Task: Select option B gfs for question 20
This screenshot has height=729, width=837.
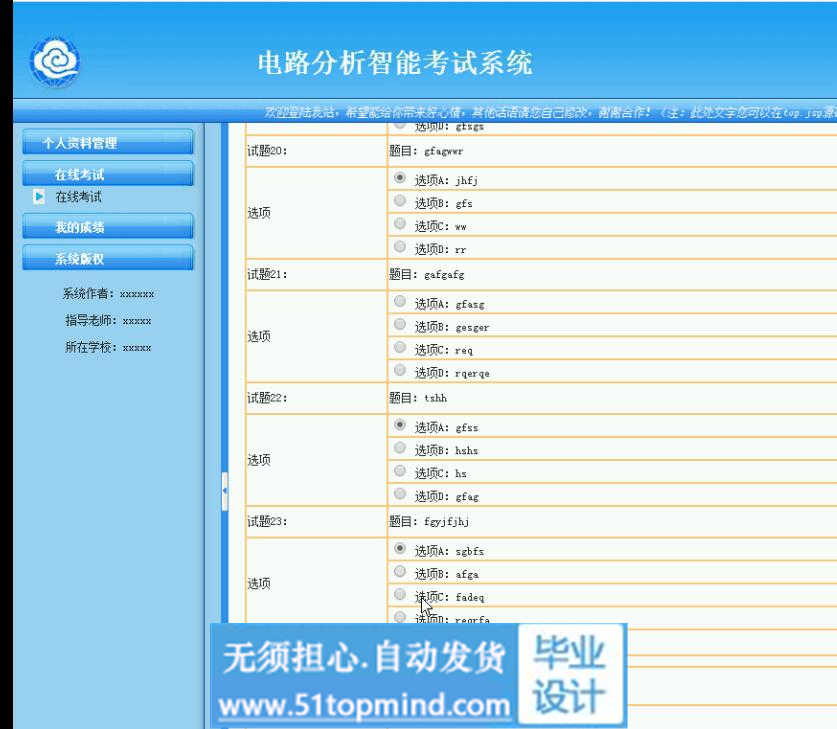Action: coord(400,201)
